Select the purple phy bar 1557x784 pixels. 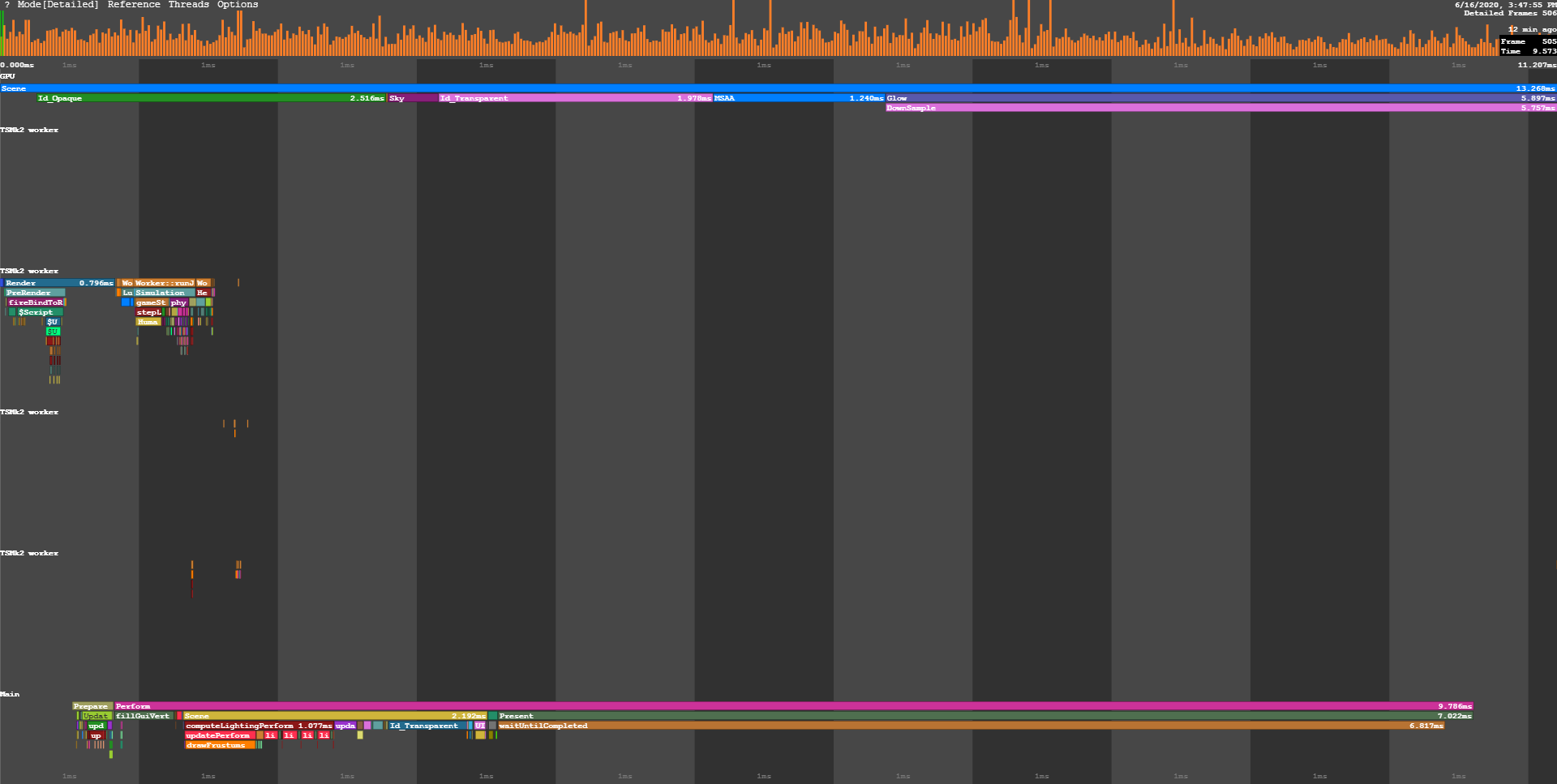[178, 302]
